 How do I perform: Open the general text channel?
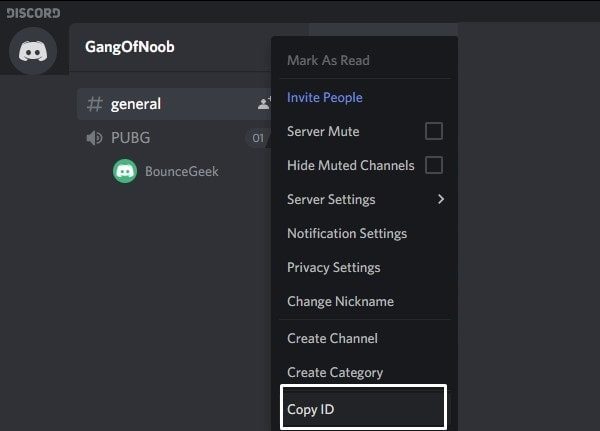(174, 104)
